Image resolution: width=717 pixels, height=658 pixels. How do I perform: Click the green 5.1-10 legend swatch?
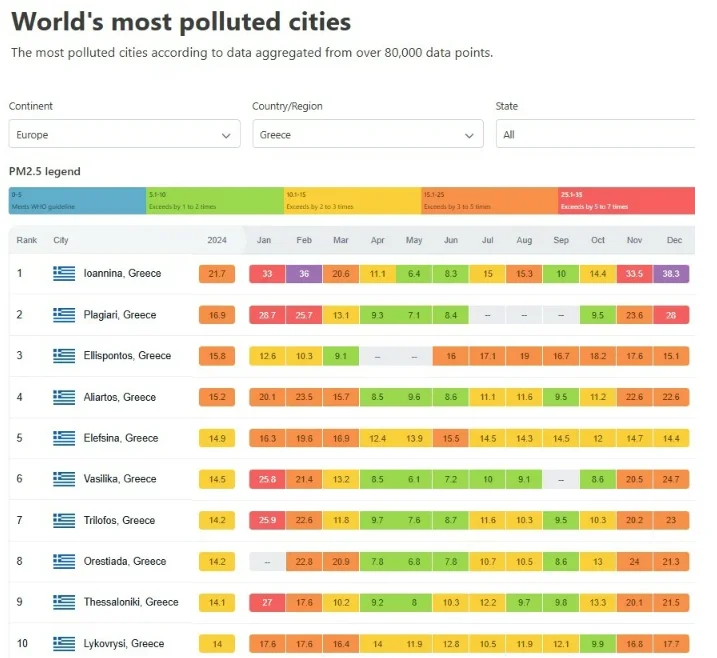click(x=214, y=201)
